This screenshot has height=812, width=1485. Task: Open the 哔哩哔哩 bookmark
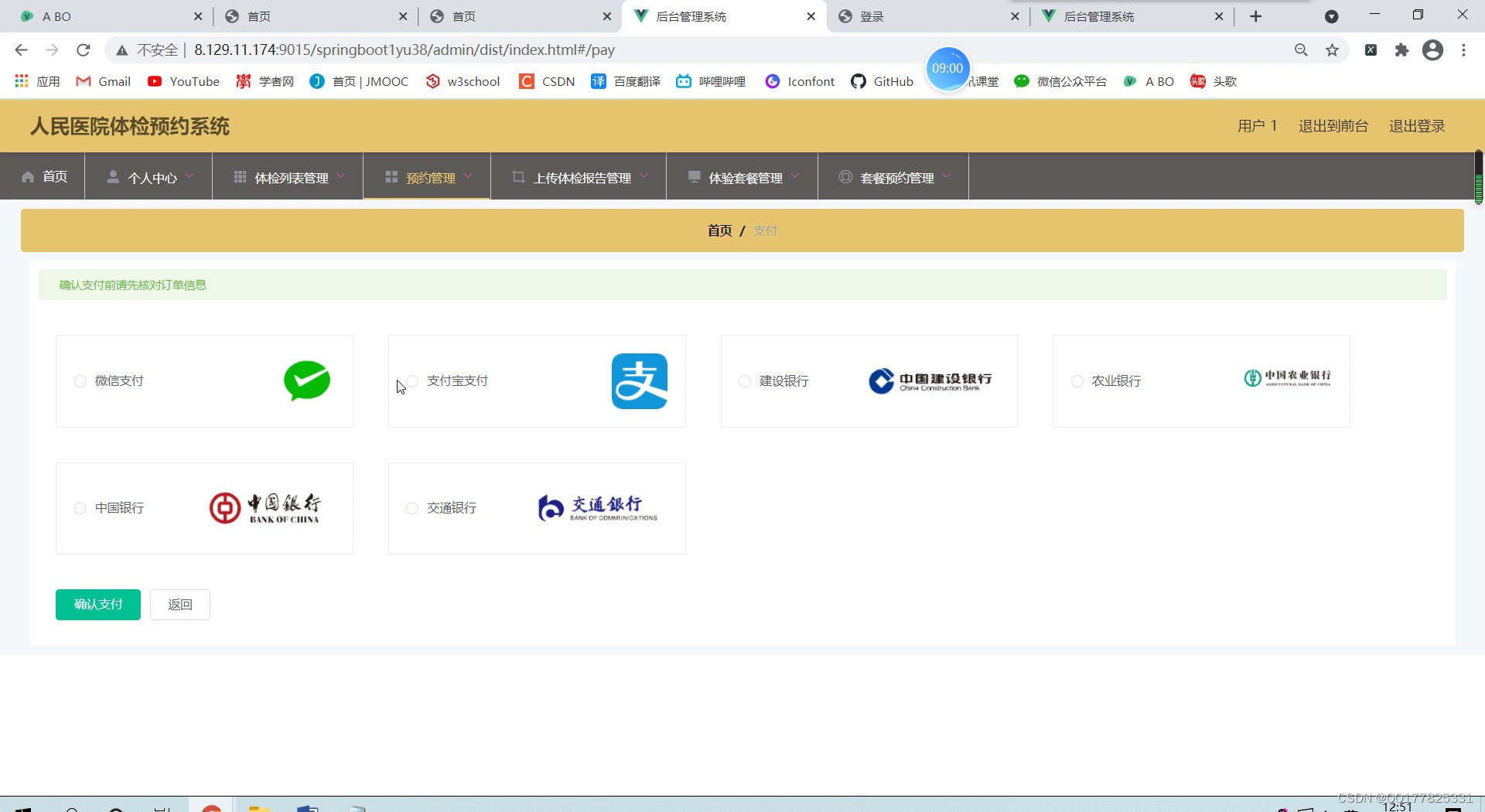click(x=711, y=81)
